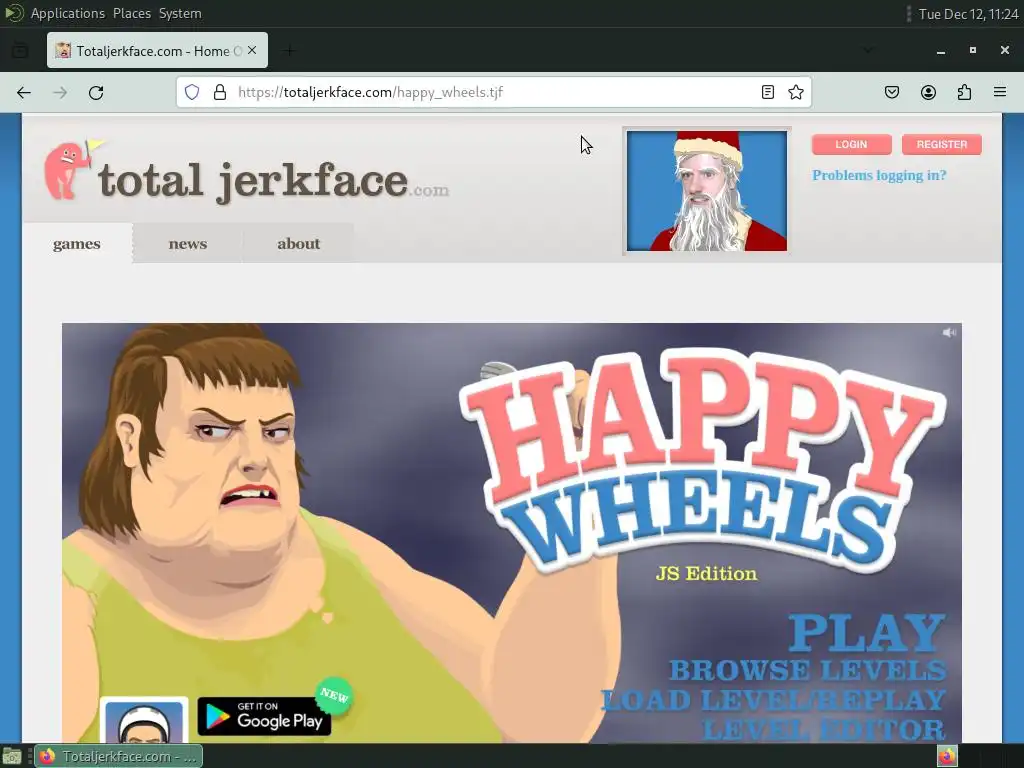Open the Save to Pocket icon
Viewport: 1024px width, 768px height.
coord(892,92)
